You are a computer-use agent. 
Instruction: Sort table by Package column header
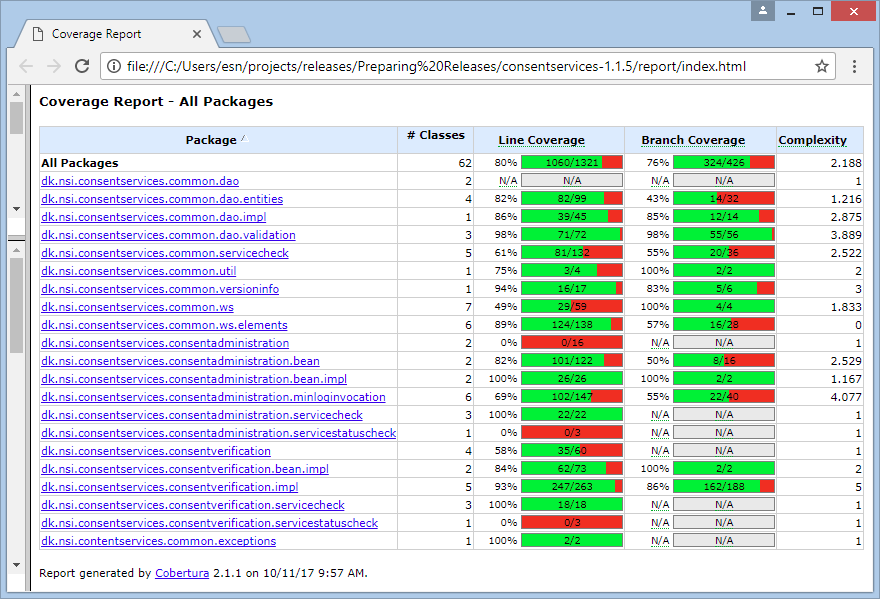pos(211,140)
